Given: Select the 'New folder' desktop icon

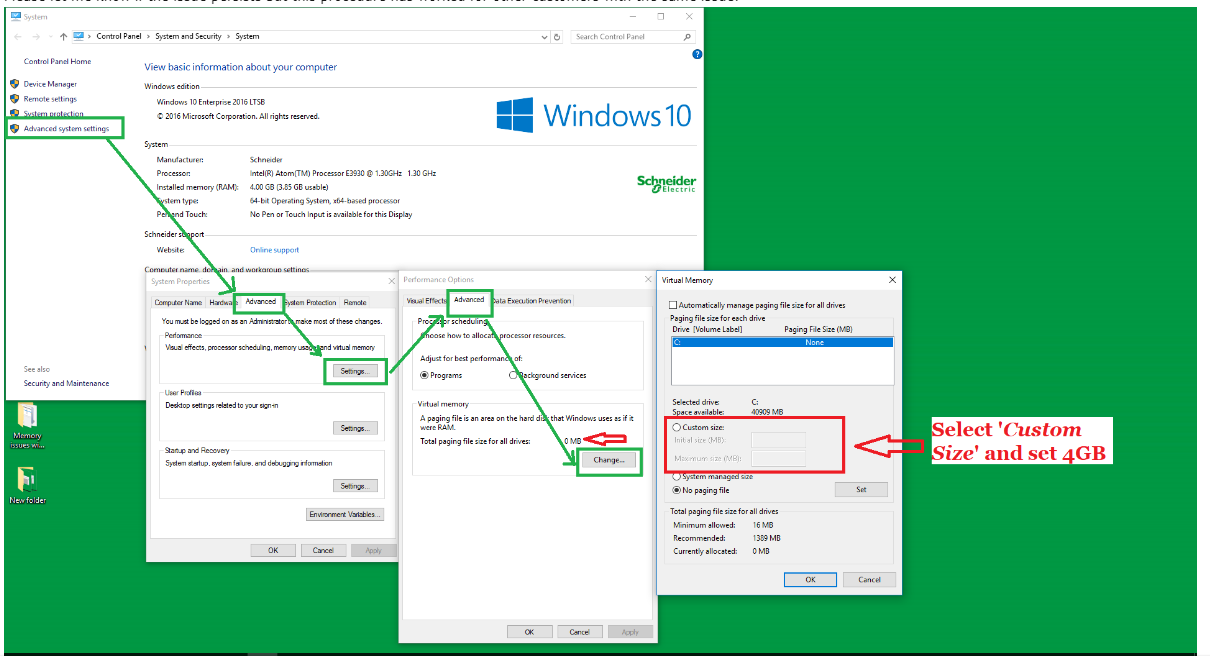Looking at the screenshot, I should click(x=28, y=484).
